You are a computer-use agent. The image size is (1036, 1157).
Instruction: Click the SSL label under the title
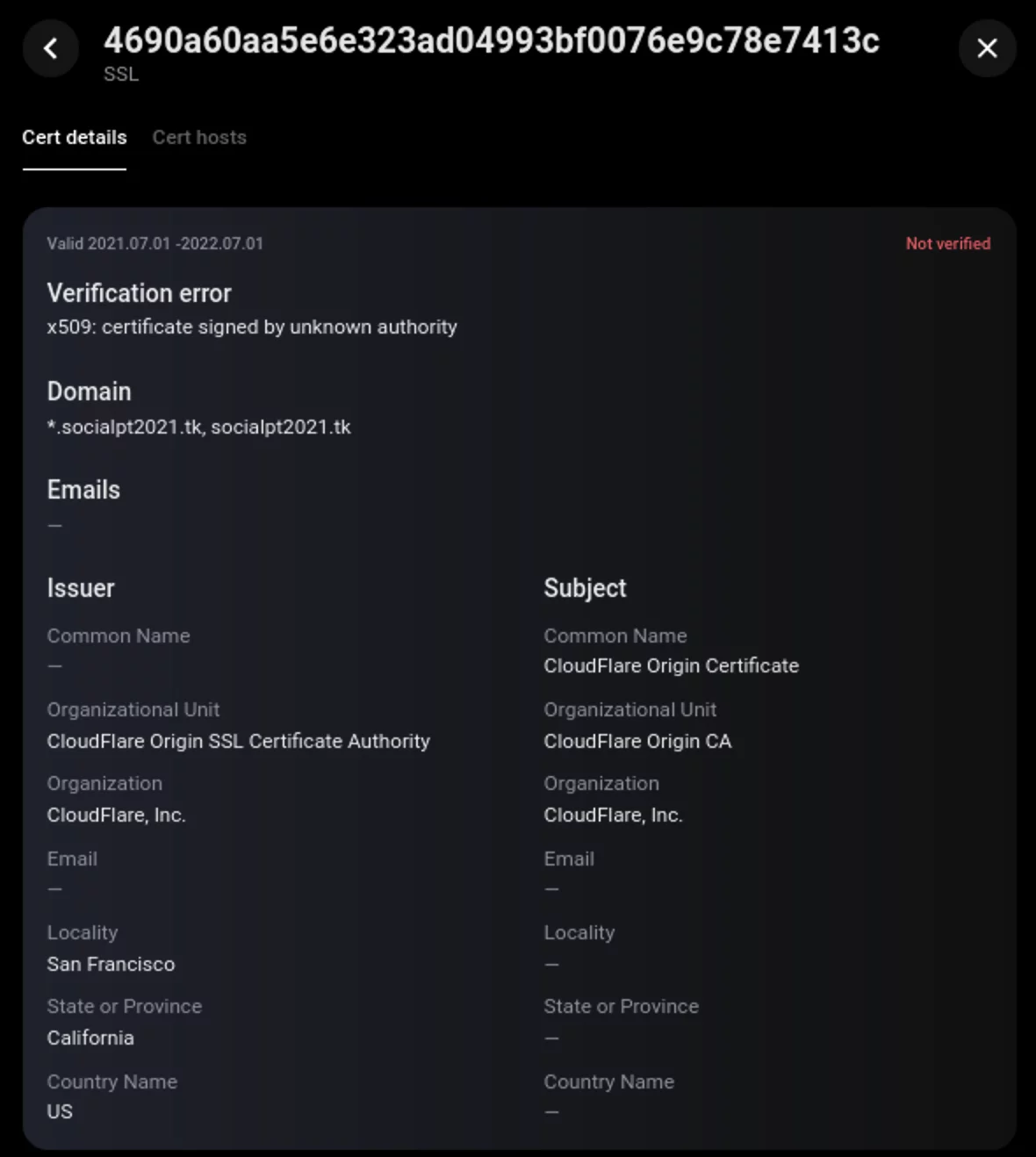pos(119,74)
